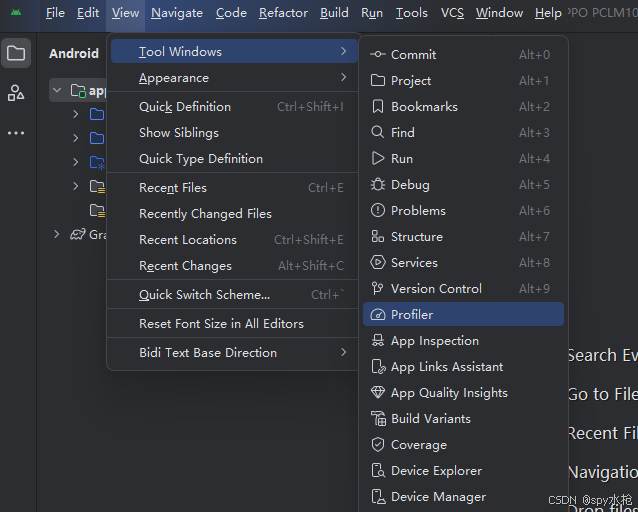638x512 pixels.
Task: Open the Edit menu
Action: coord(88,13)
